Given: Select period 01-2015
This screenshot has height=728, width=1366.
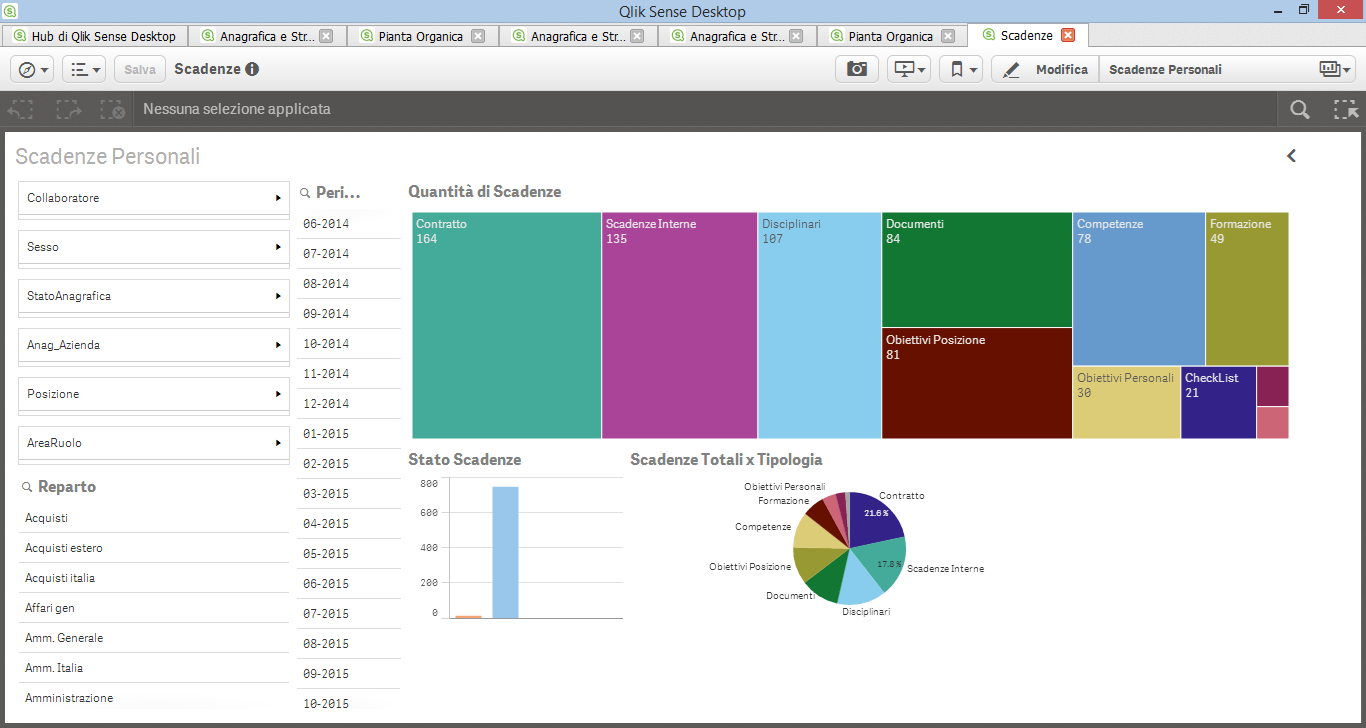Looking at the screenshot, I should [349, 434].
